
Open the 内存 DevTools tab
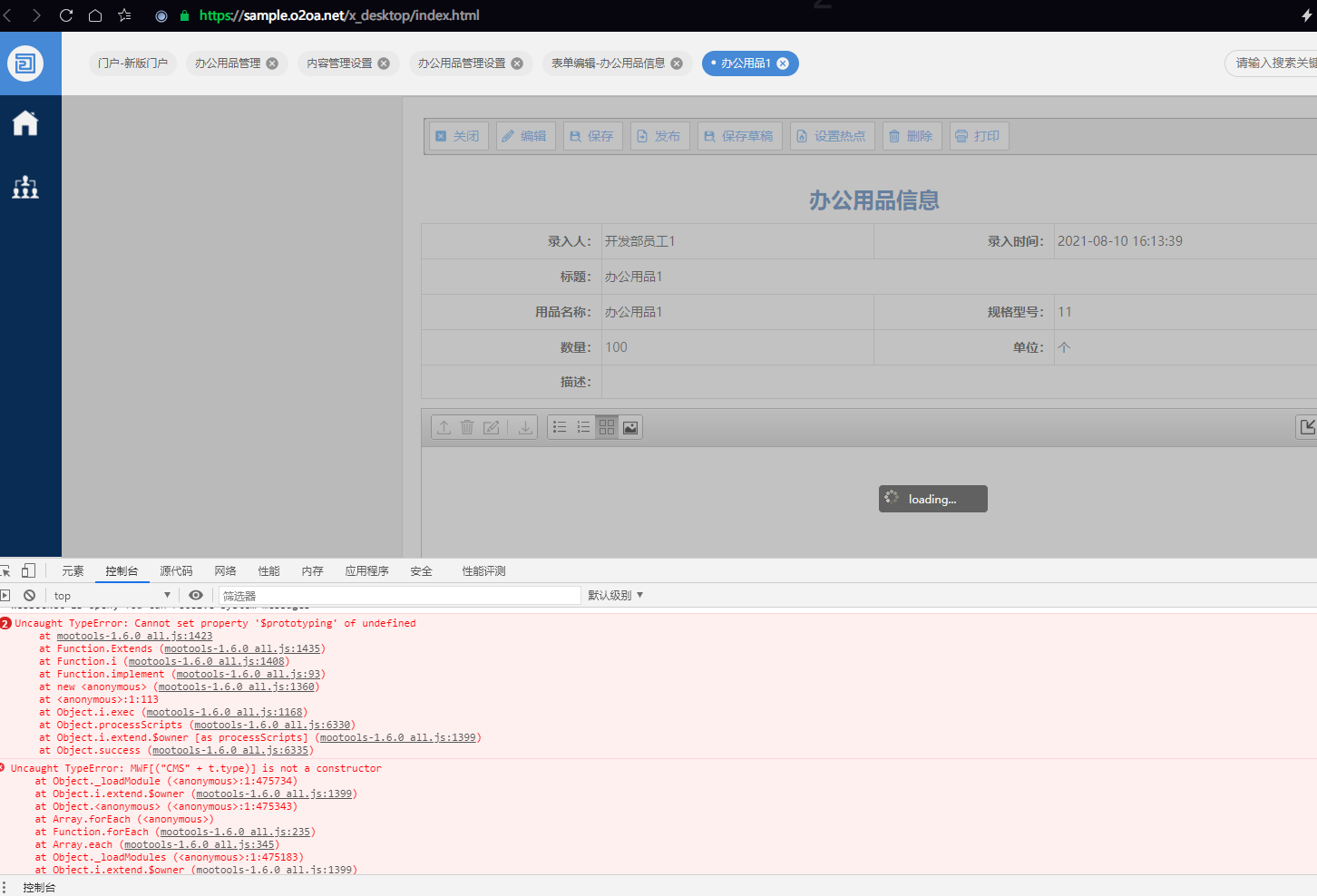pyautogui.click(x=312, y=571)
